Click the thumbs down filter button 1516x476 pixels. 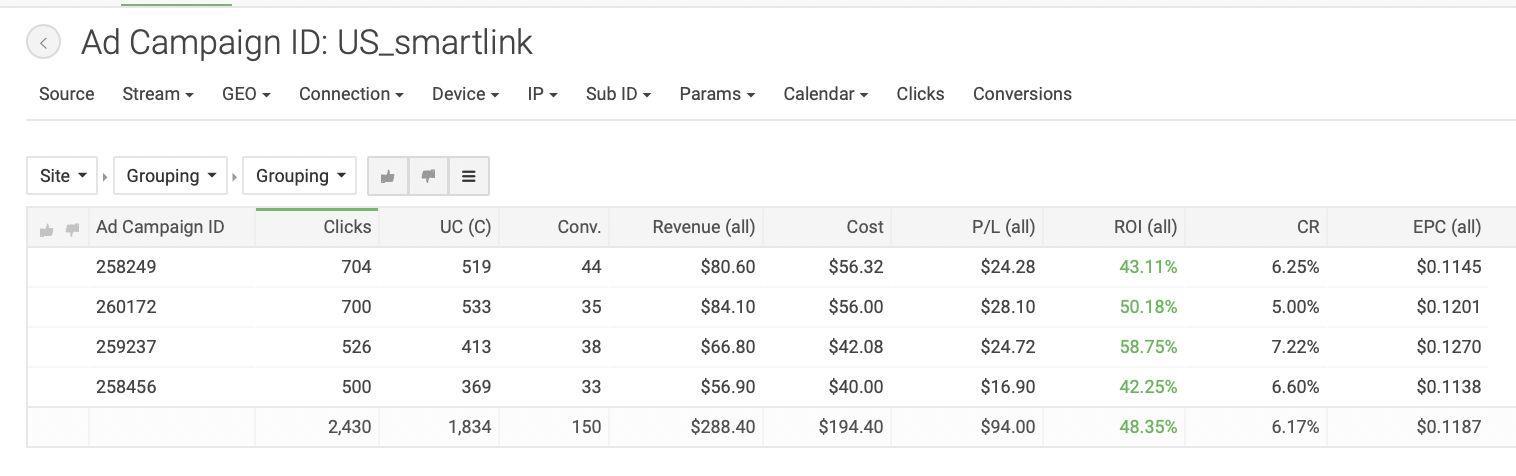(x=428, y=176)
